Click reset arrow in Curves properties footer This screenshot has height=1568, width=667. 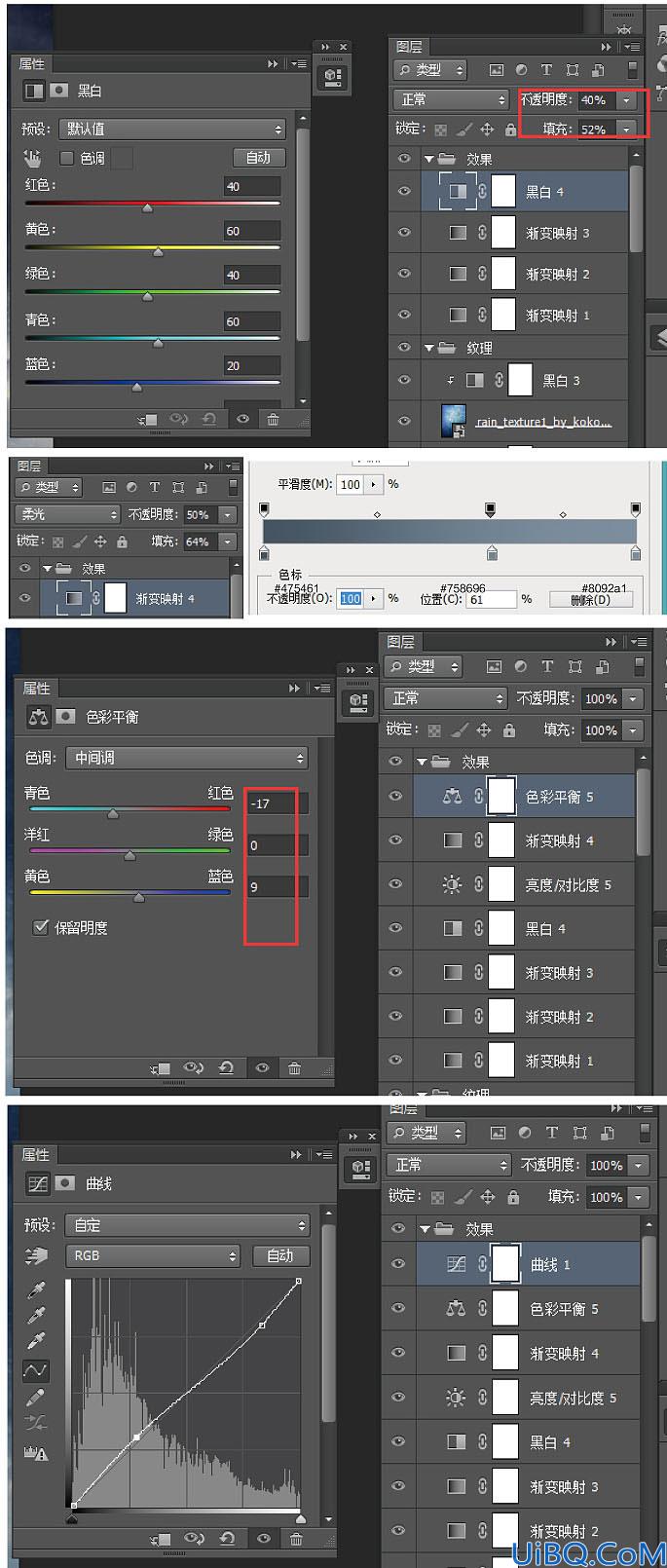[x=228, y=1539]
